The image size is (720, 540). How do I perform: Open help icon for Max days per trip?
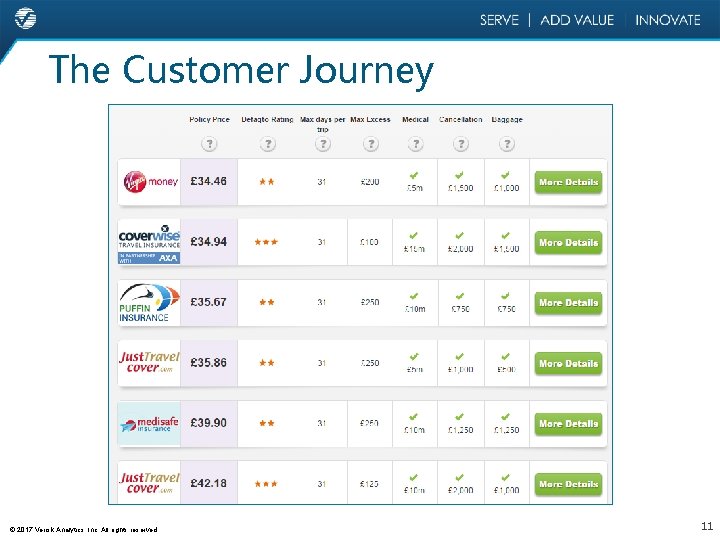pos(323,144)
